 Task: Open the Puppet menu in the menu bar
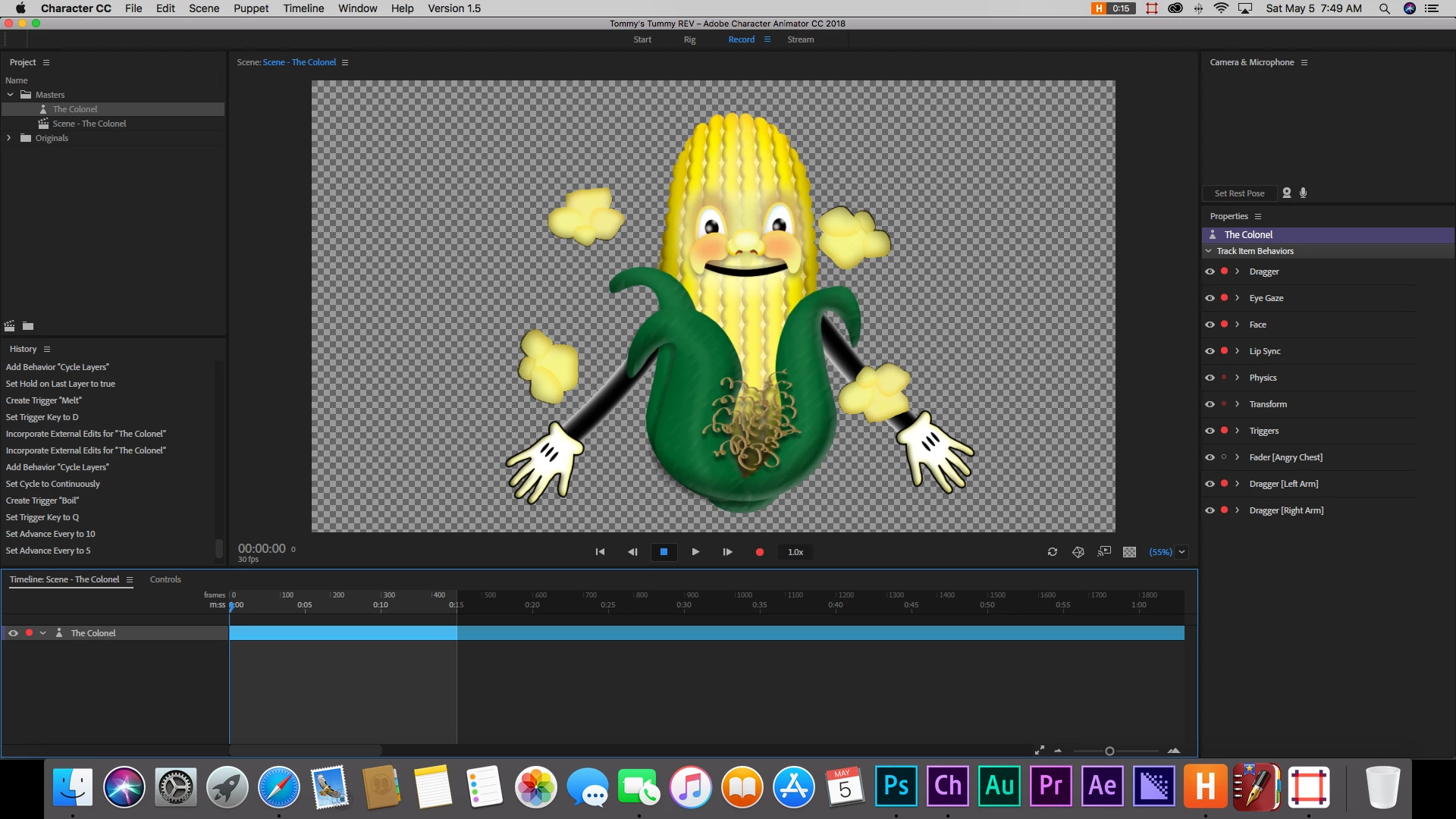pyautogui.click(x=251, y=8)
